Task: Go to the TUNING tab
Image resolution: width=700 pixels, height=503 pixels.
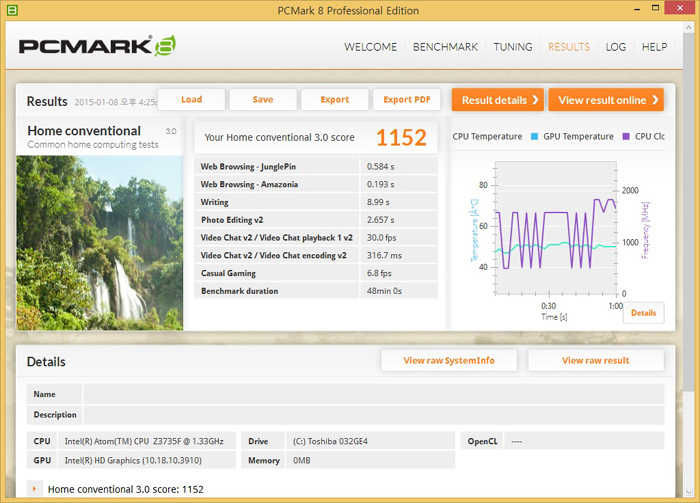Action: 513,47
